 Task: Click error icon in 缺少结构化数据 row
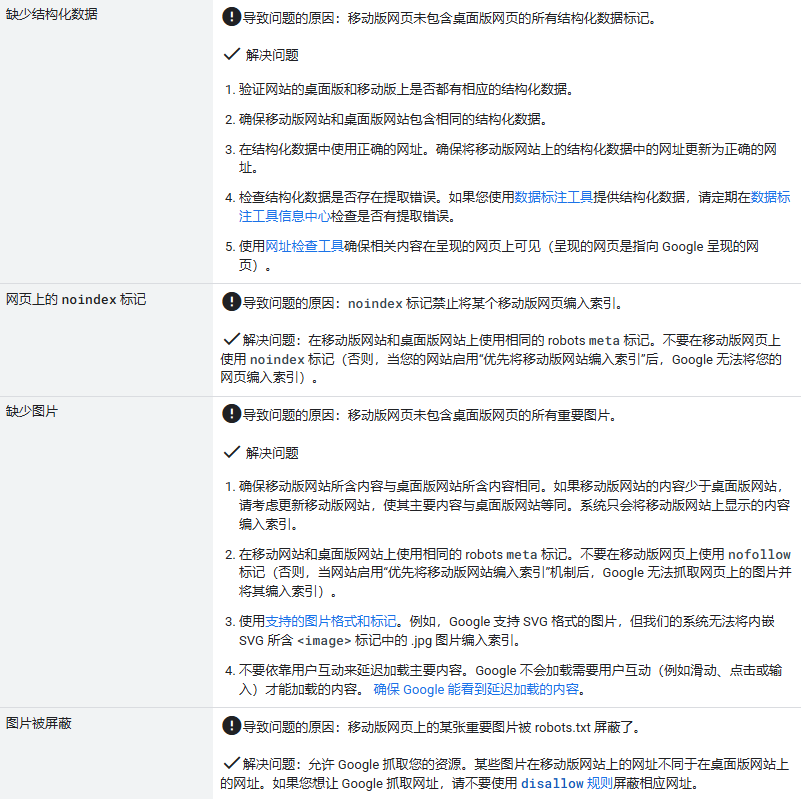[231, 17]
